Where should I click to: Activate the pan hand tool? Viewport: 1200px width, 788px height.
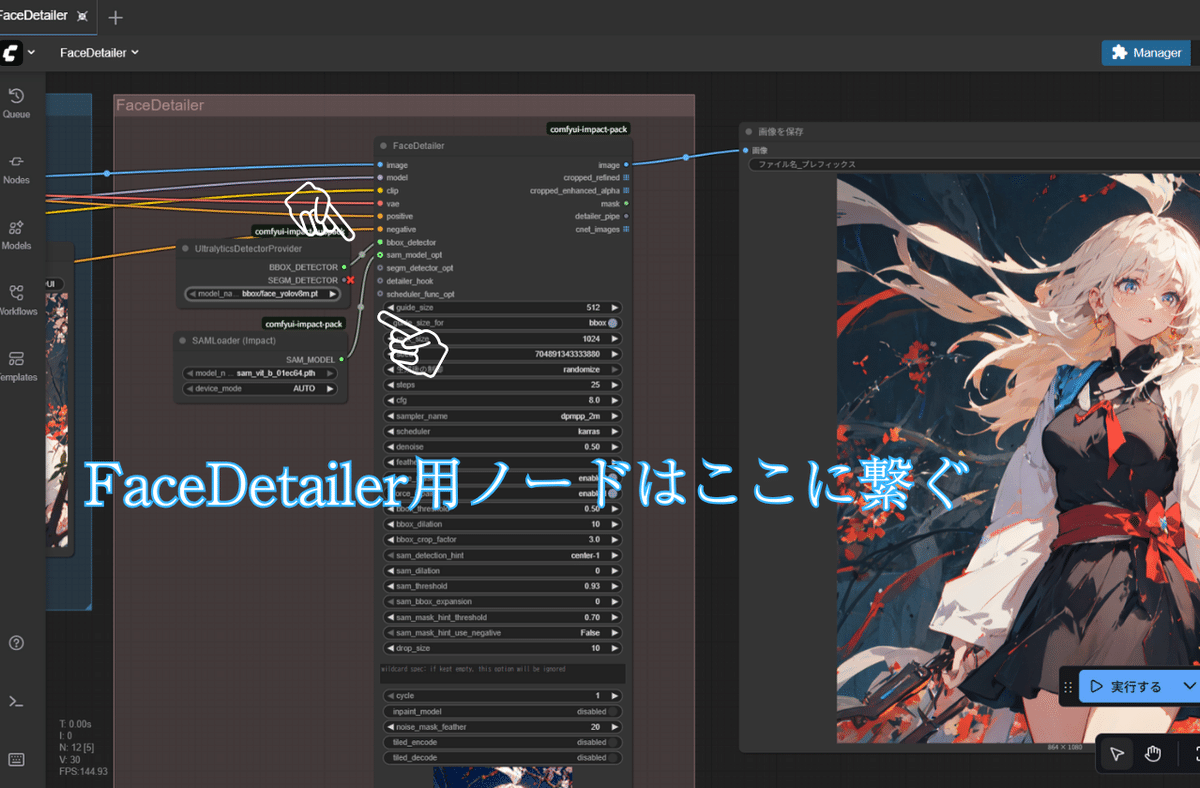(1155, 753)
